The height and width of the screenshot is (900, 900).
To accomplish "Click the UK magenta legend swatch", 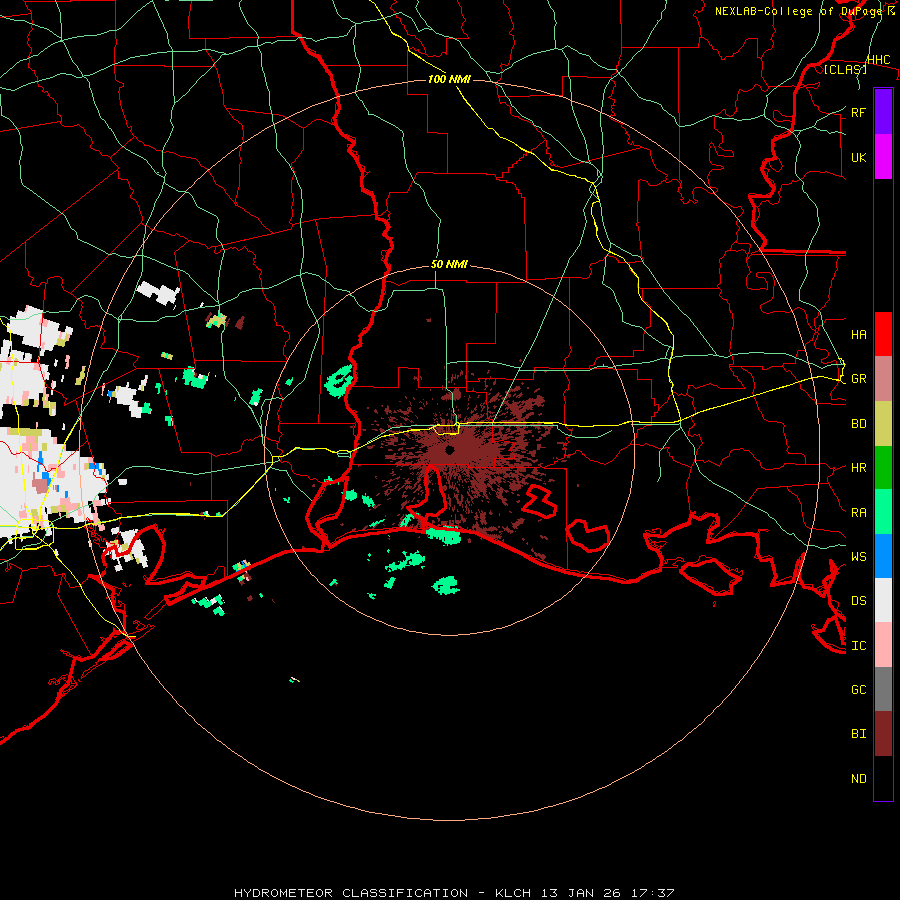I will [883, 157].
